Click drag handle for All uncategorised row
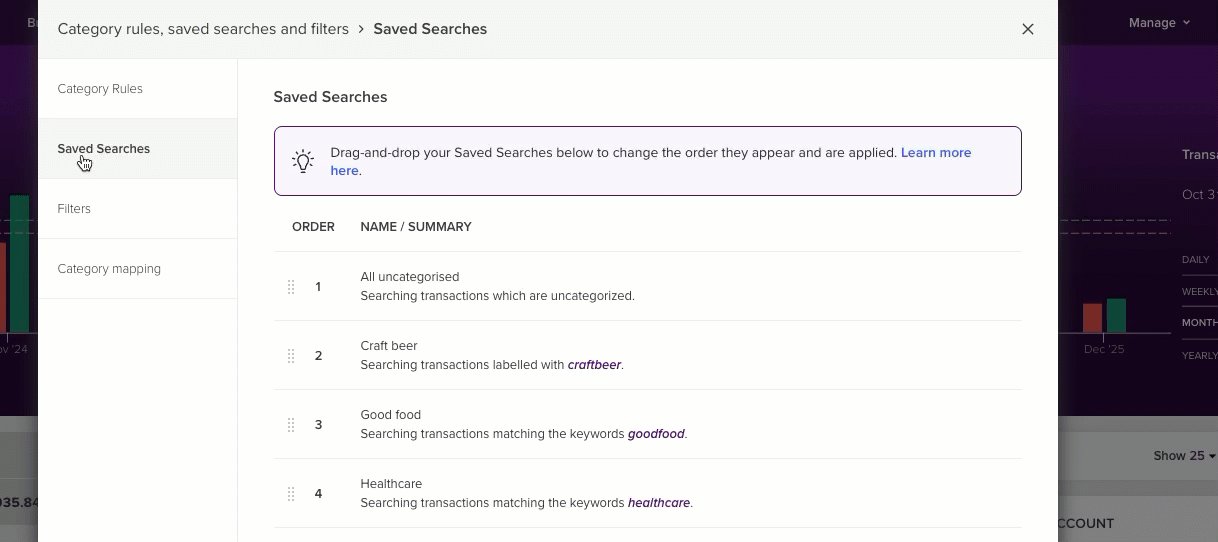This screenshot has width=1218, height=542. click(x=291, y=287)
